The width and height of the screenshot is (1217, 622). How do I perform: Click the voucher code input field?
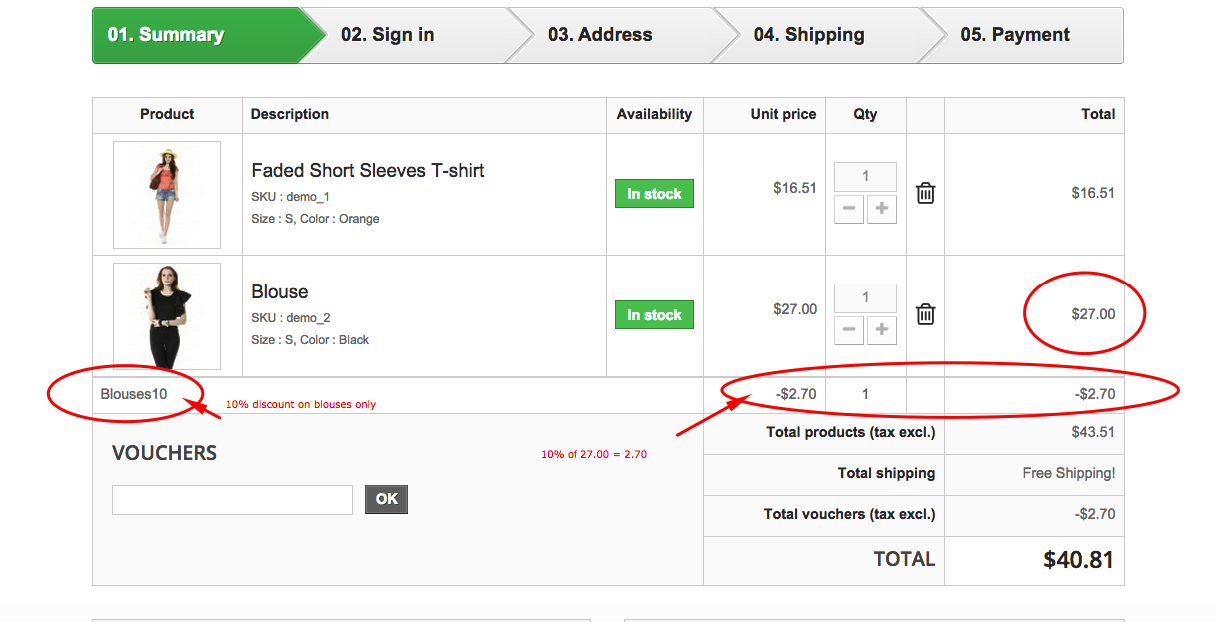232,500
